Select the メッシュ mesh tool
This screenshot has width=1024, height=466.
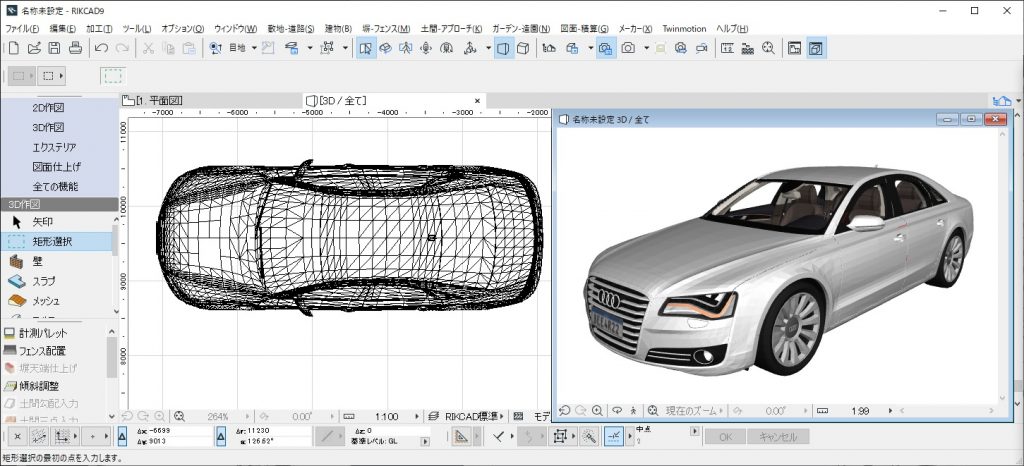(x=46, y=301)
